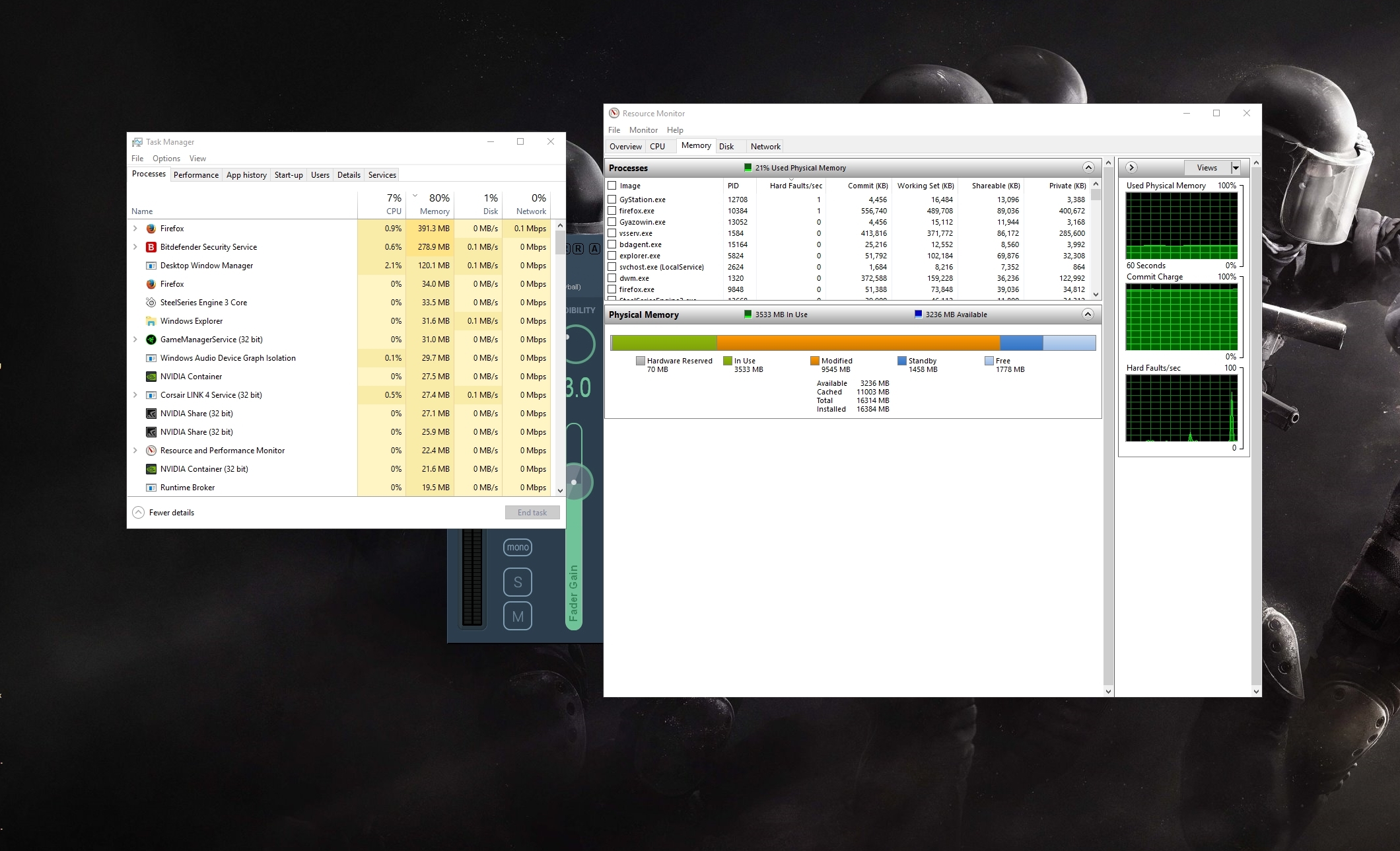Click the End task button
Screen dimensions: 1400x851
tap(532, 513)
